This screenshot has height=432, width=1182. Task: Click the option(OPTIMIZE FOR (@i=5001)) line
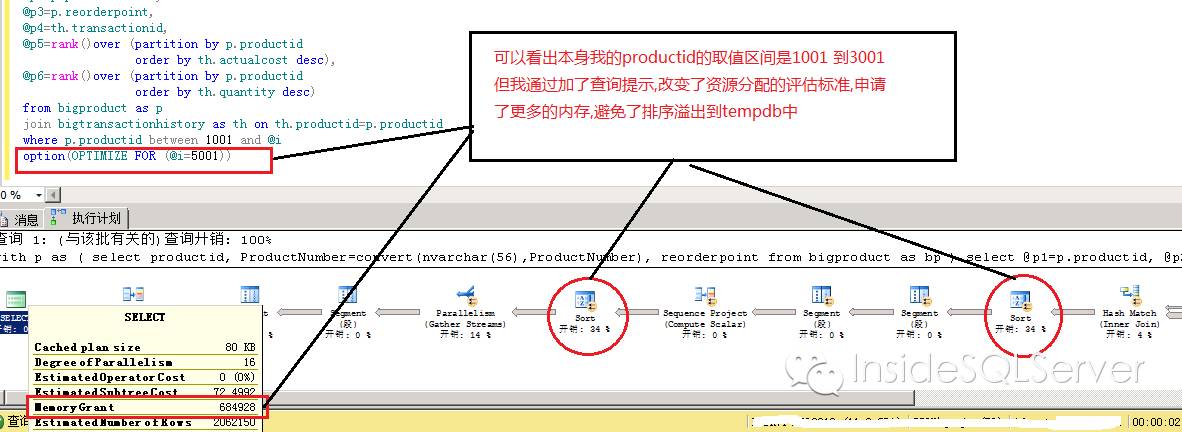(x=127, y=156)
